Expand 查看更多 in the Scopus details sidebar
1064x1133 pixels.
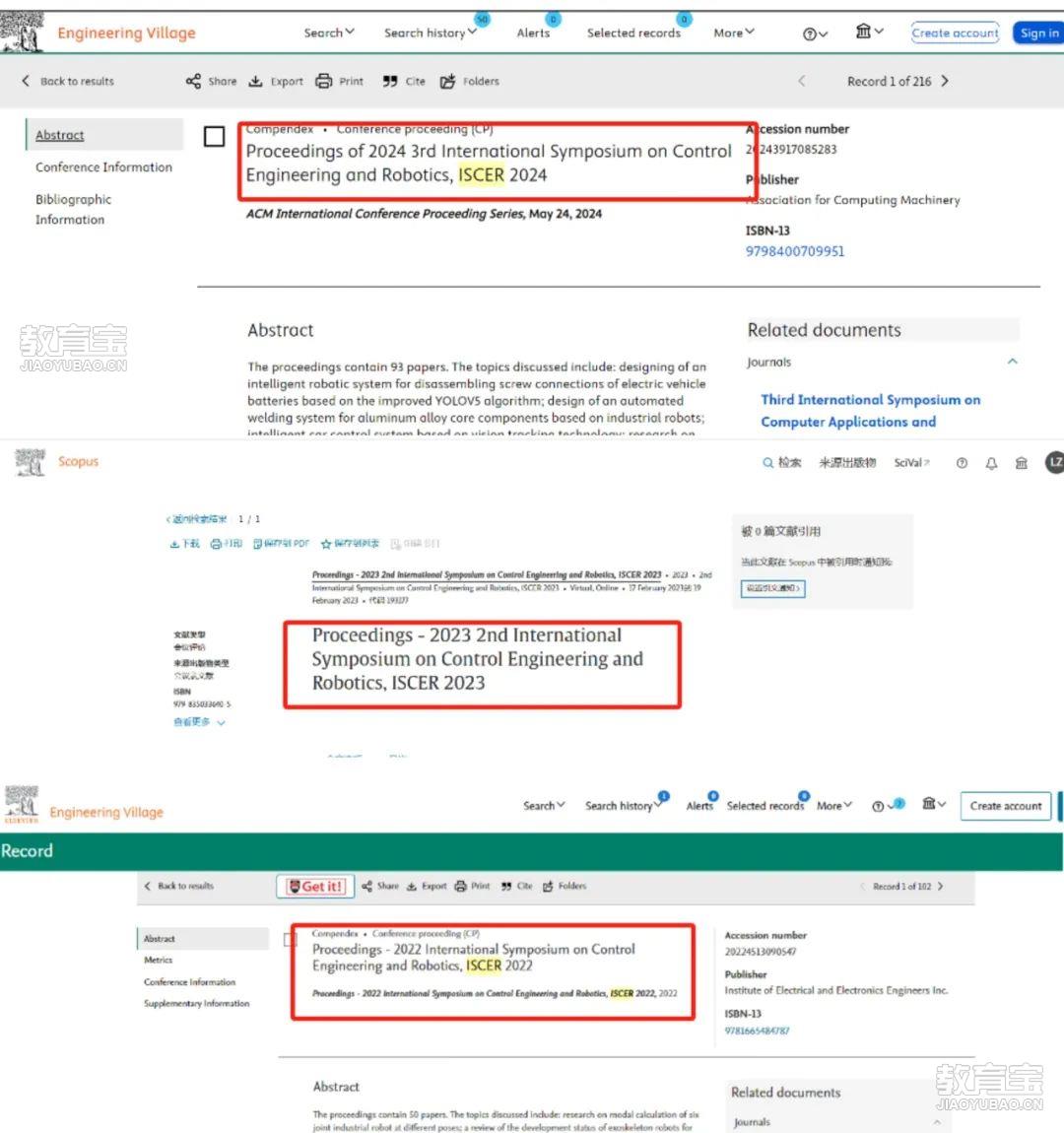click(x=199, y=722)
